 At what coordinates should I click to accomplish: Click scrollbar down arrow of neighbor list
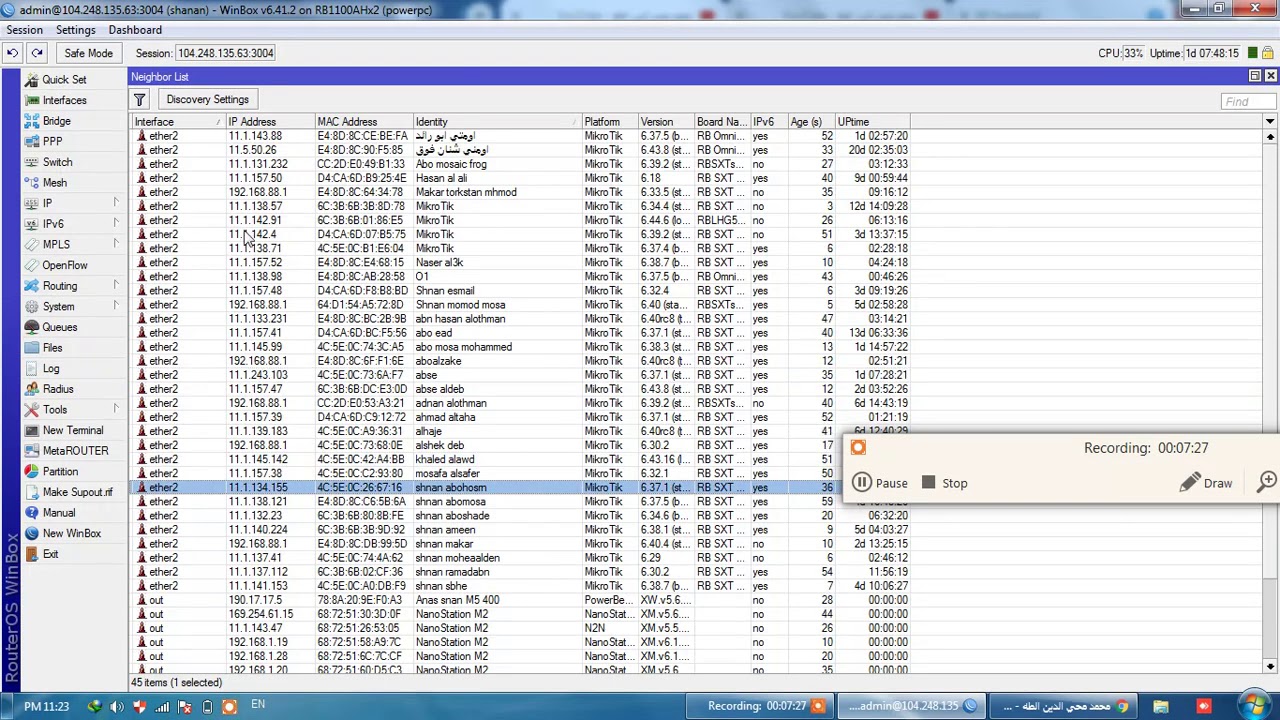coord(1270,667)
